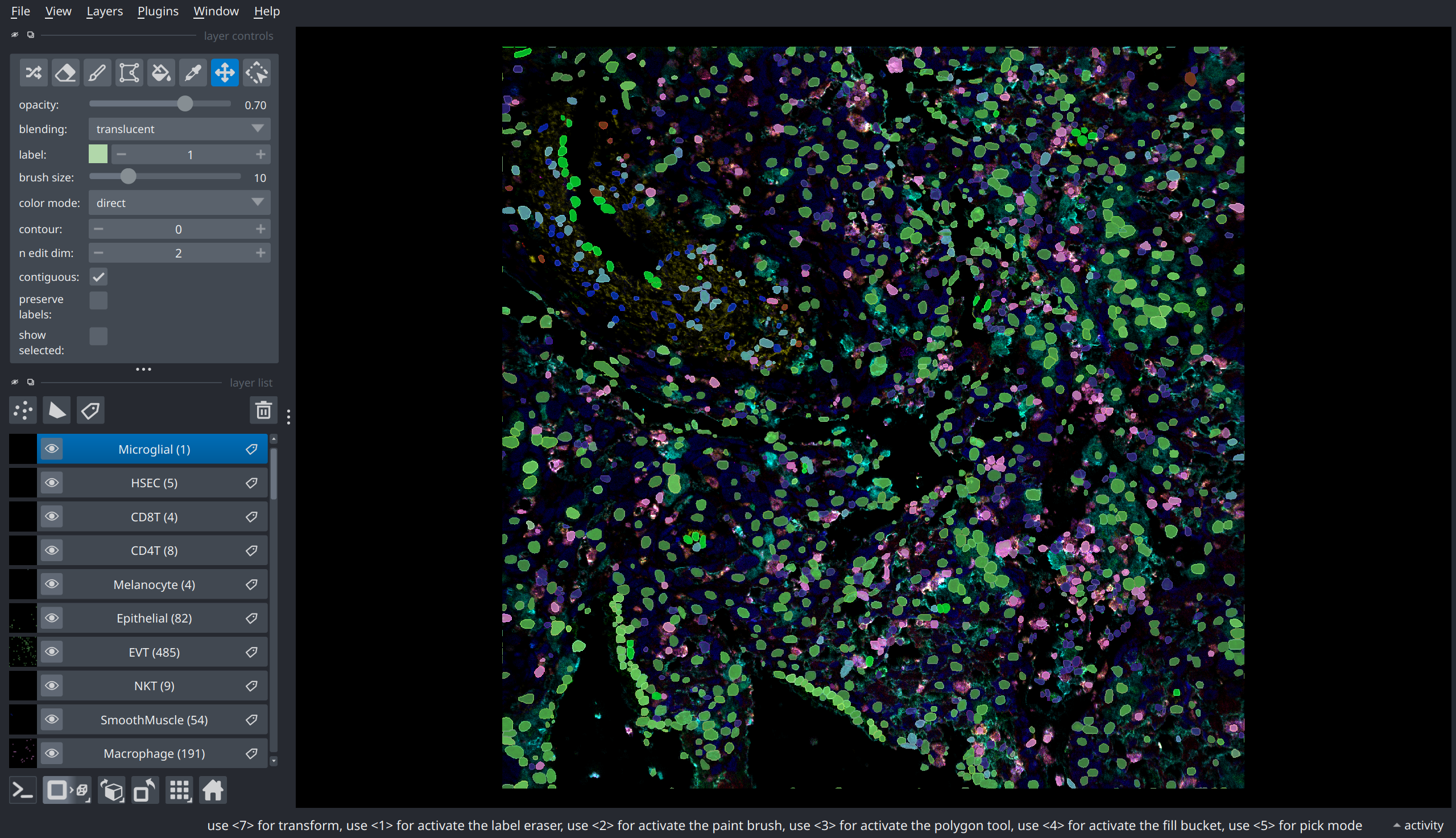This screenshot has width=1456, height=838.
Task: Click tag icon on Microglial layer
Action: (x=251, y=449)
